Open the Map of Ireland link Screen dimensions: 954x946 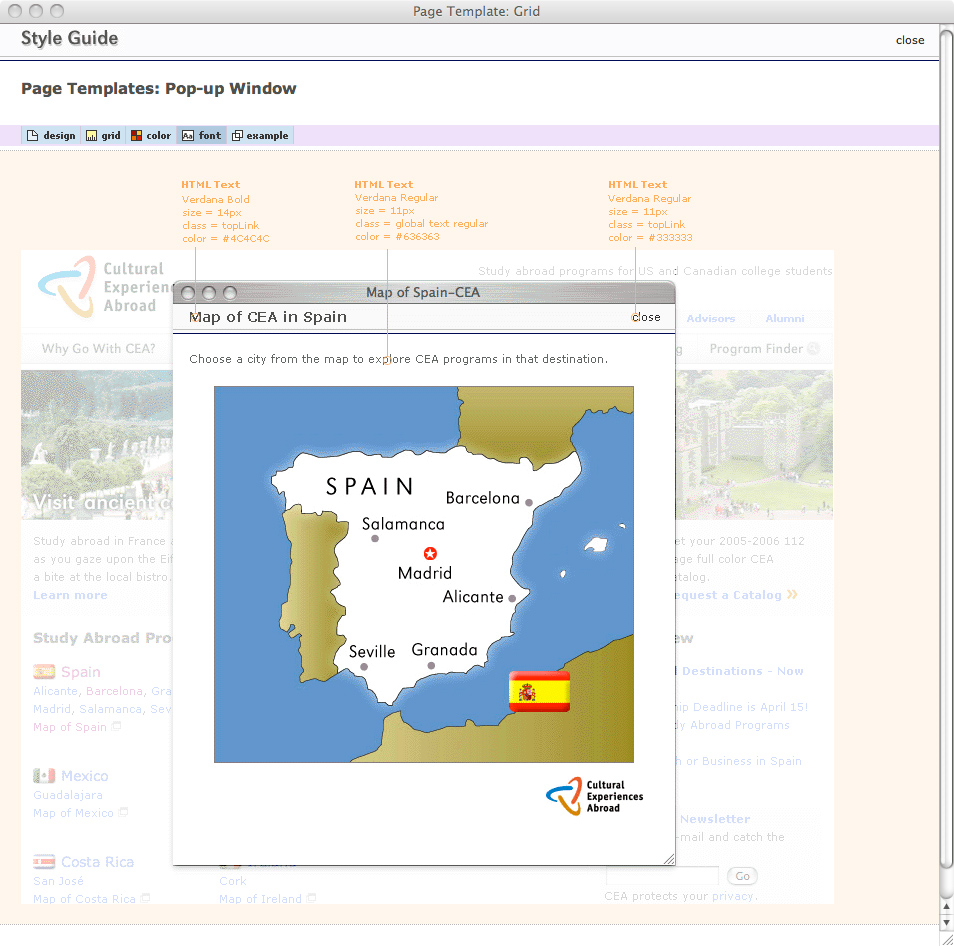point(260,899)
